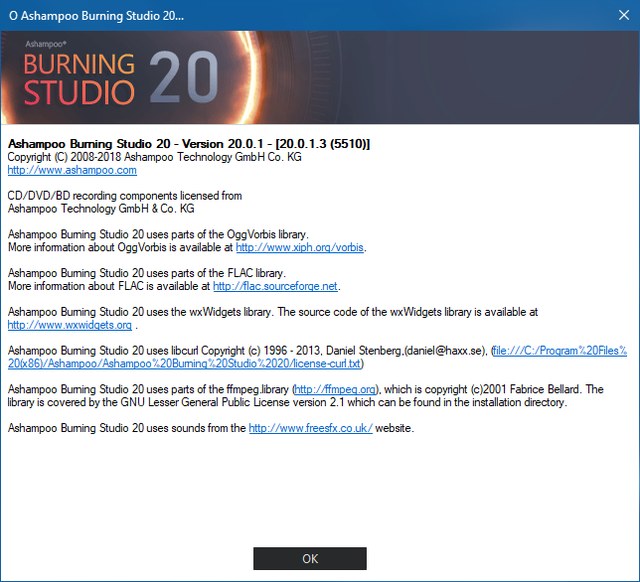Click the Ashampoo Technology GmbH & Co. KG line
Viewport: 640px width, 582px height.
(x=100, y=209)
